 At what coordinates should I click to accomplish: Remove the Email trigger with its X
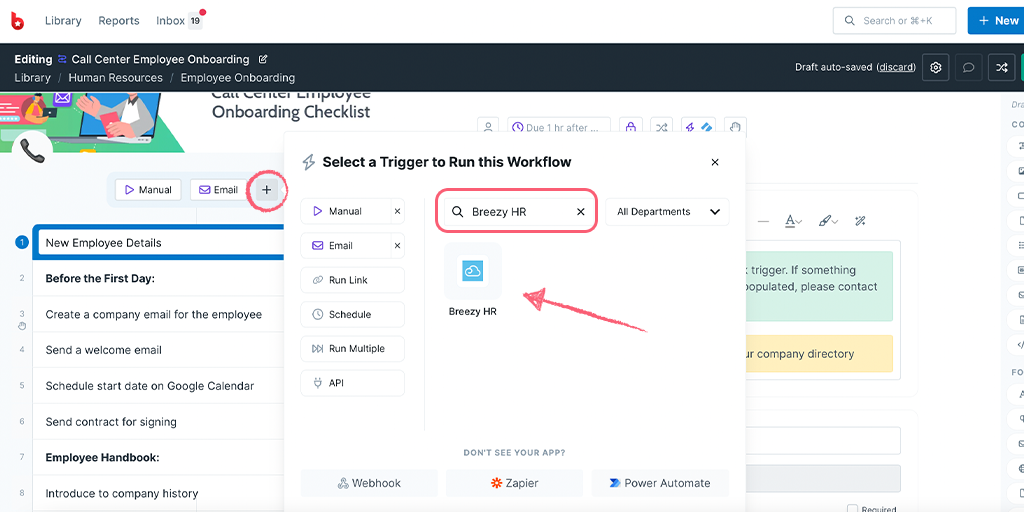point(397,246)
